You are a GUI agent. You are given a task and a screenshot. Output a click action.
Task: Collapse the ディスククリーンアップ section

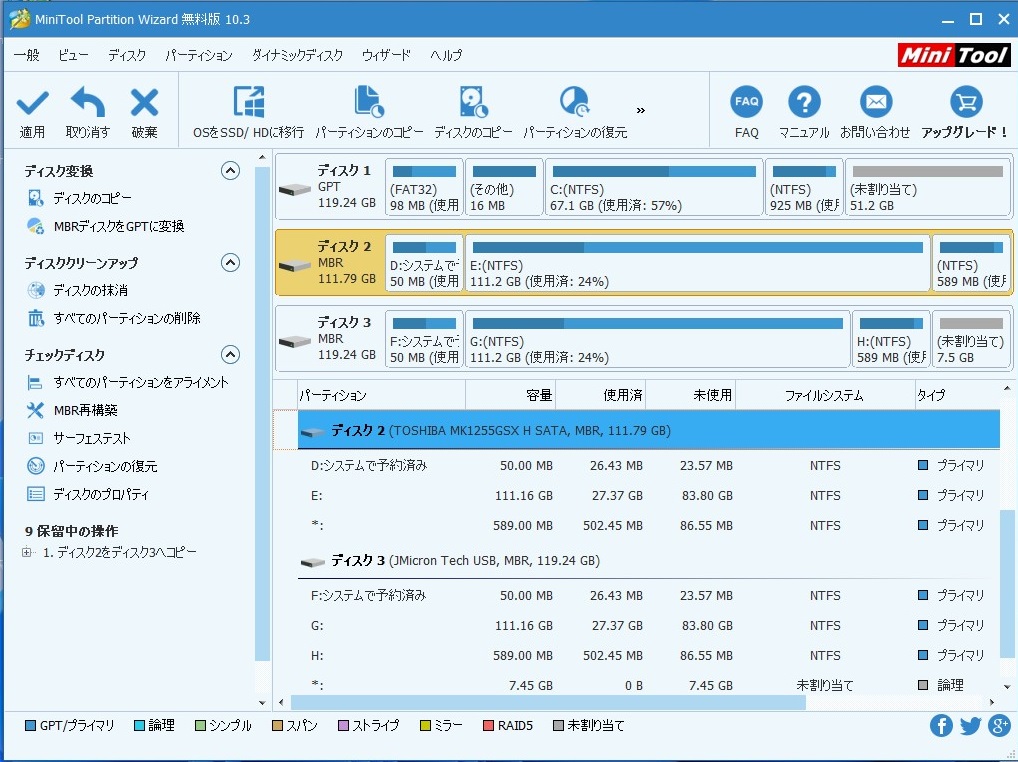[x=230, y=263]
